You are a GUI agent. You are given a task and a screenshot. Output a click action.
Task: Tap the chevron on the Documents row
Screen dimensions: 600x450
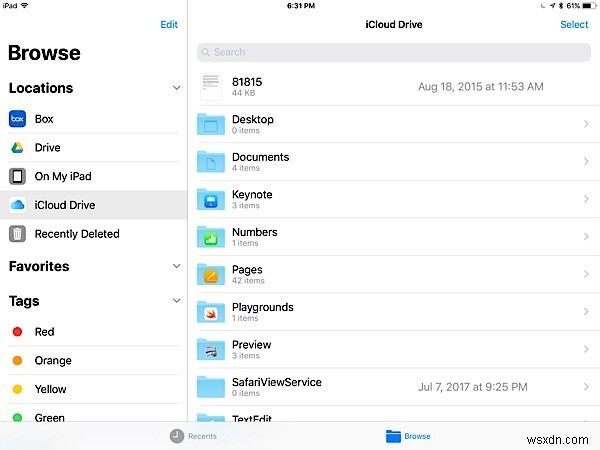click(586, 161)
